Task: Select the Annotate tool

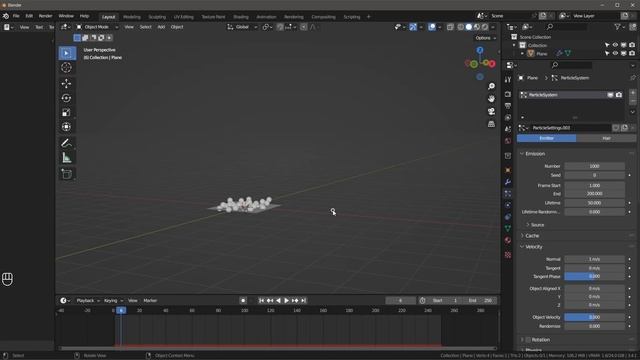Action: [x=66, y=143]
